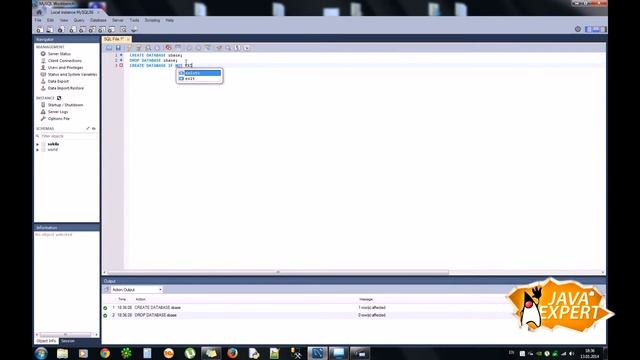Save the script with the floppy disk icon
640x360 pixels.
118,48
